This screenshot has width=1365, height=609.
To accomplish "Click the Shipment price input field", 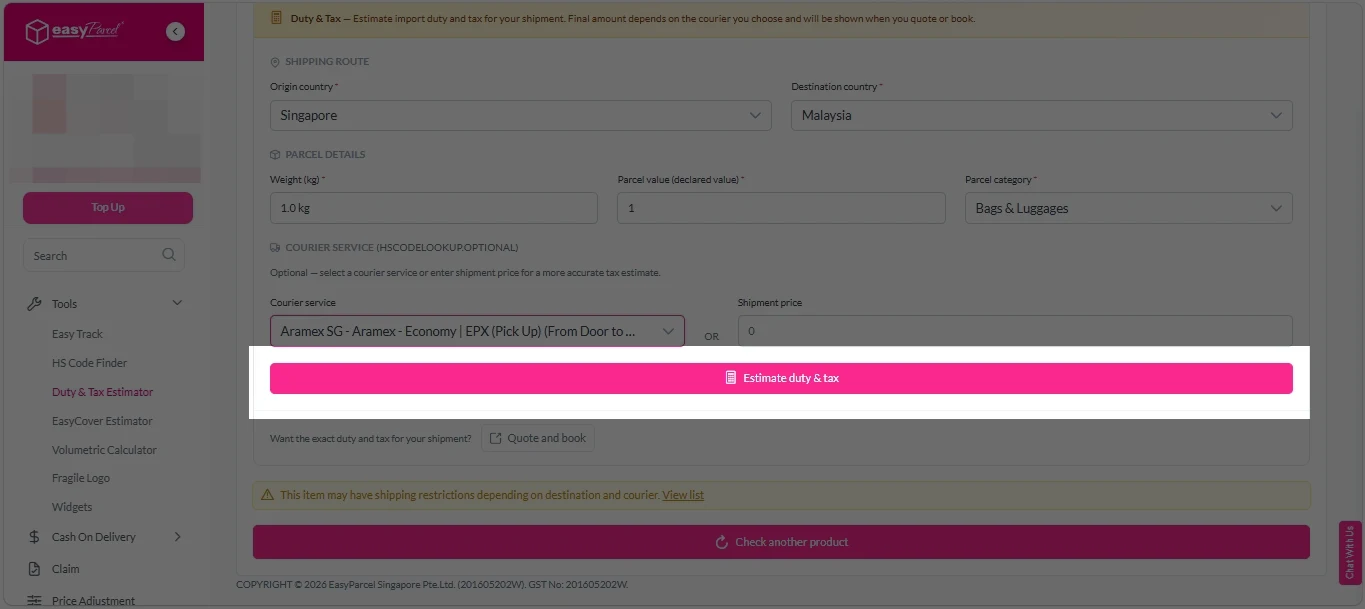I will point(1014,331).
